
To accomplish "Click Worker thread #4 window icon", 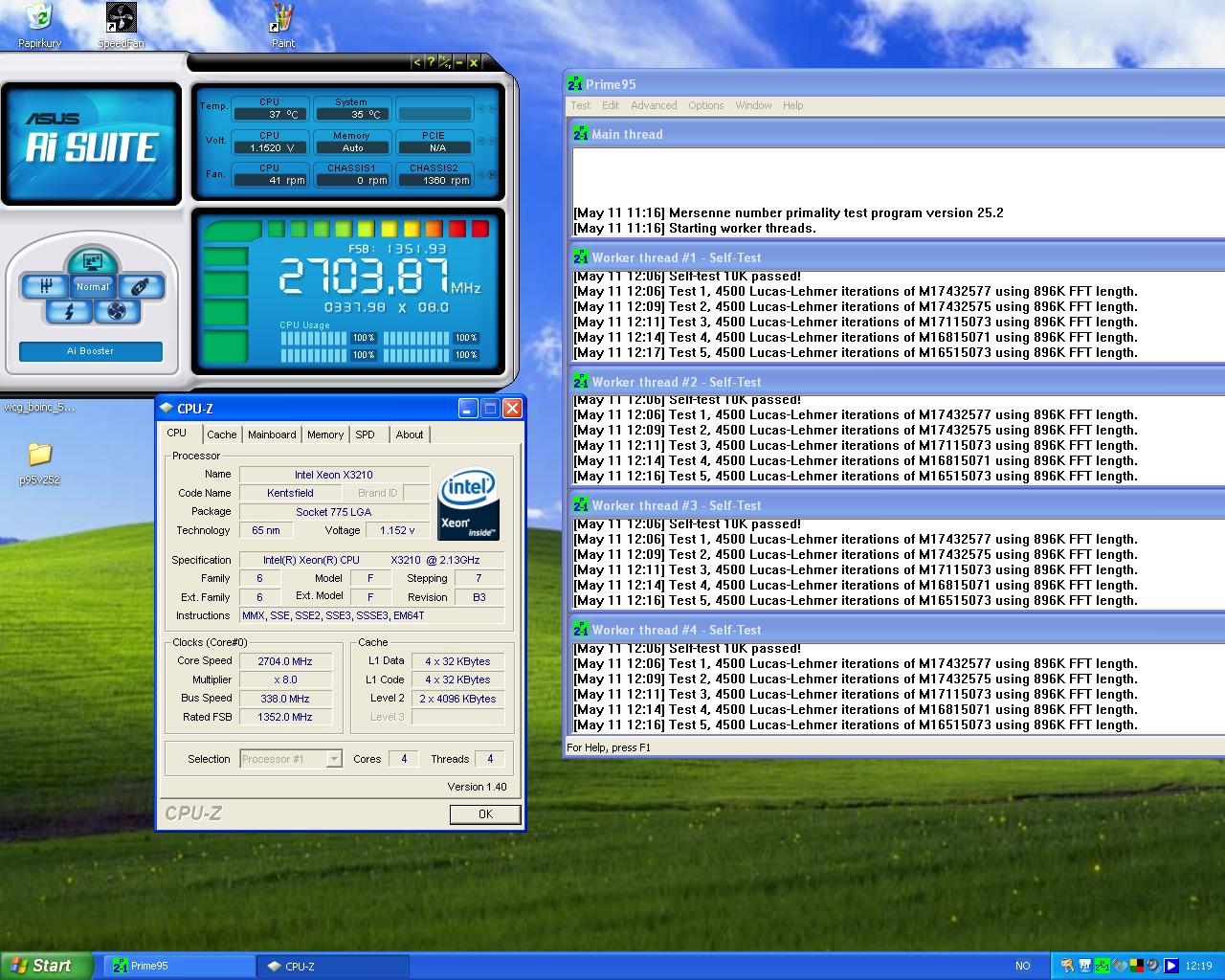I will (x=581, y=630).
